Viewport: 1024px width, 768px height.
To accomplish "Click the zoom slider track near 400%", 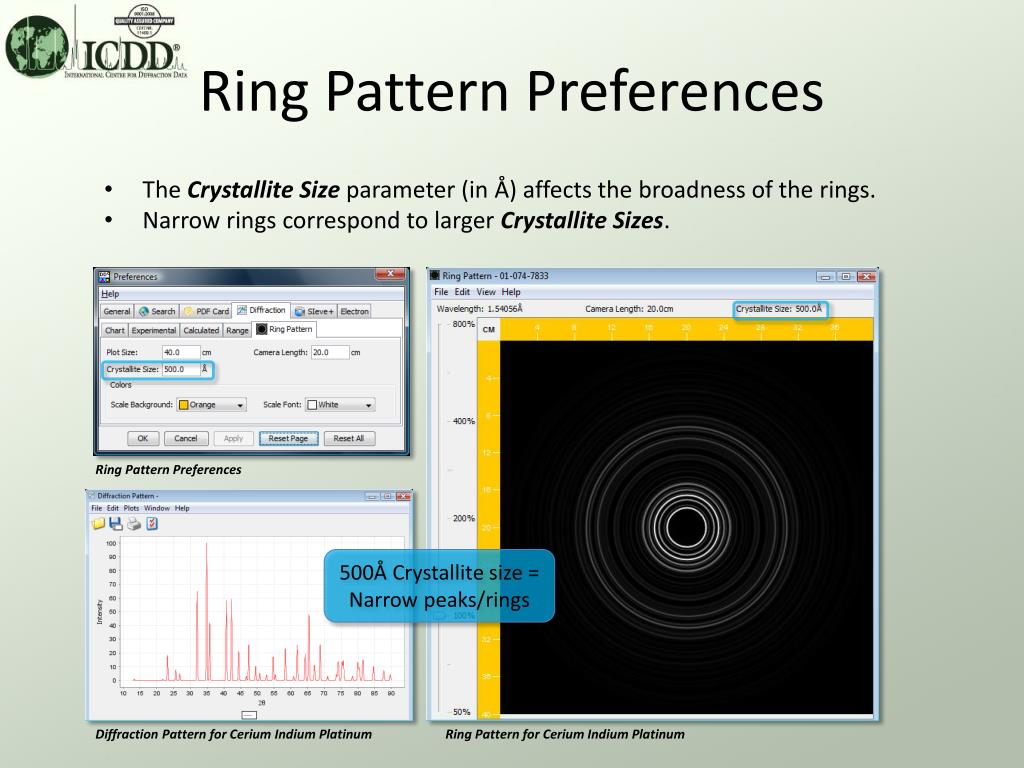I will pyautogui.click(x=439, y=421).
